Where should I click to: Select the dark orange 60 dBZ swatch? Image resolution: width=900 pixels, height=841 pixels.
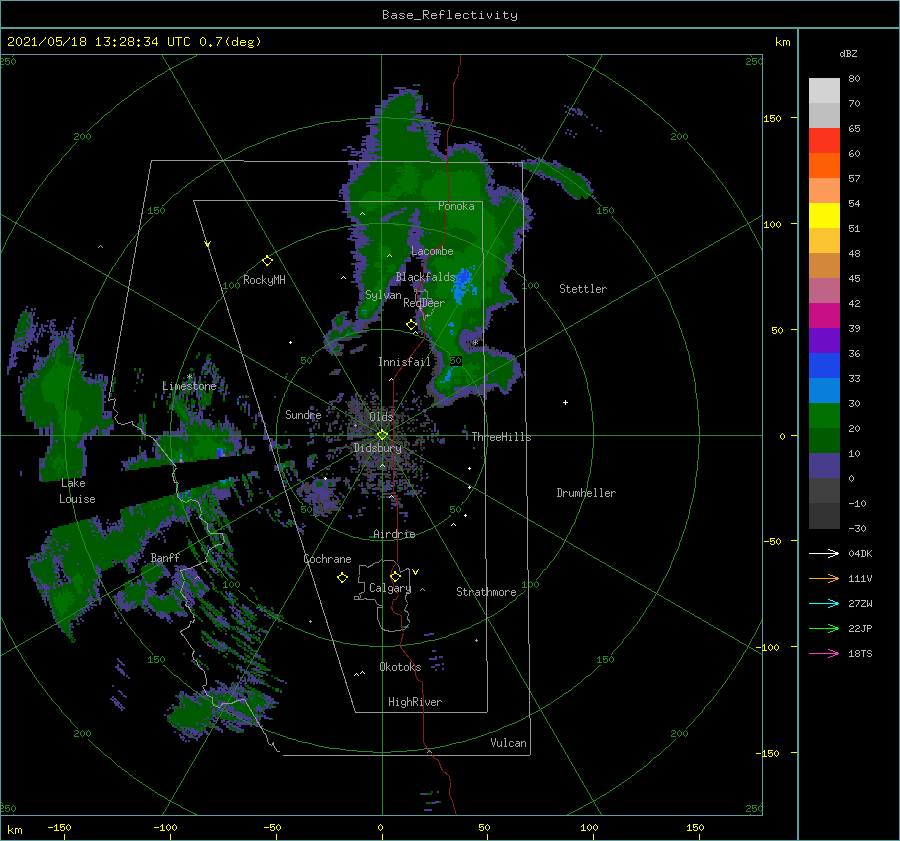824,165
